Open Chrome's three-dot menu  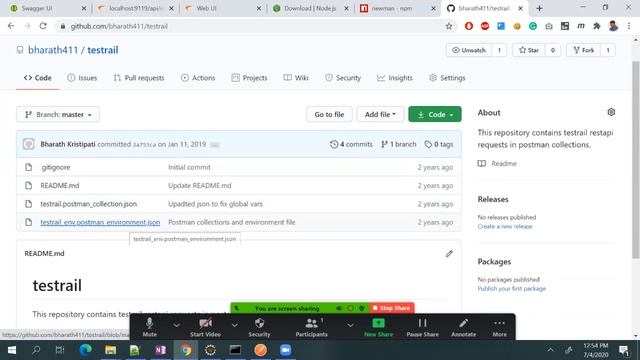pos(629,26)
